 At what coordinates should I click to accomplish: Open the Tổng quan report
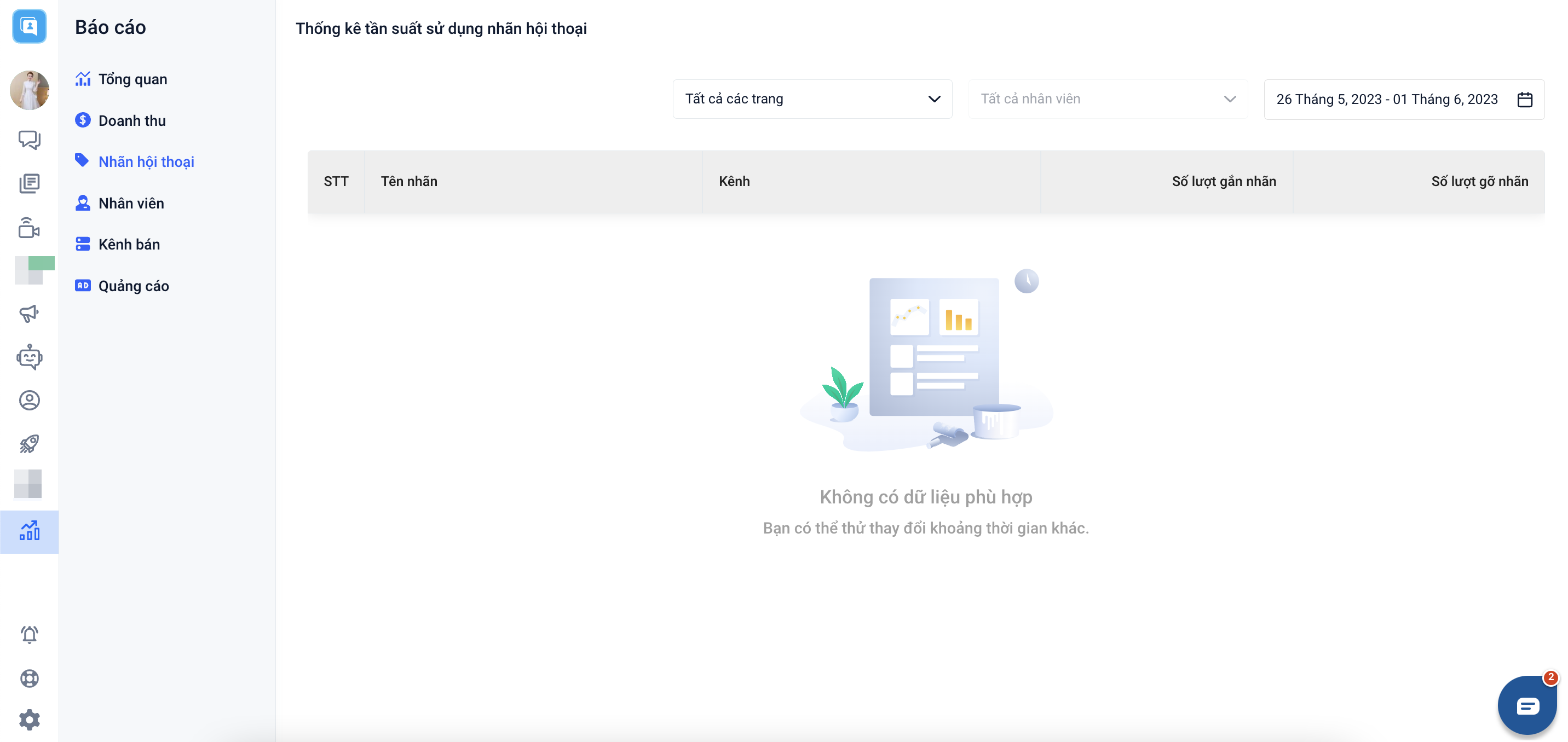pyautogui.click(x=132, y=79)
